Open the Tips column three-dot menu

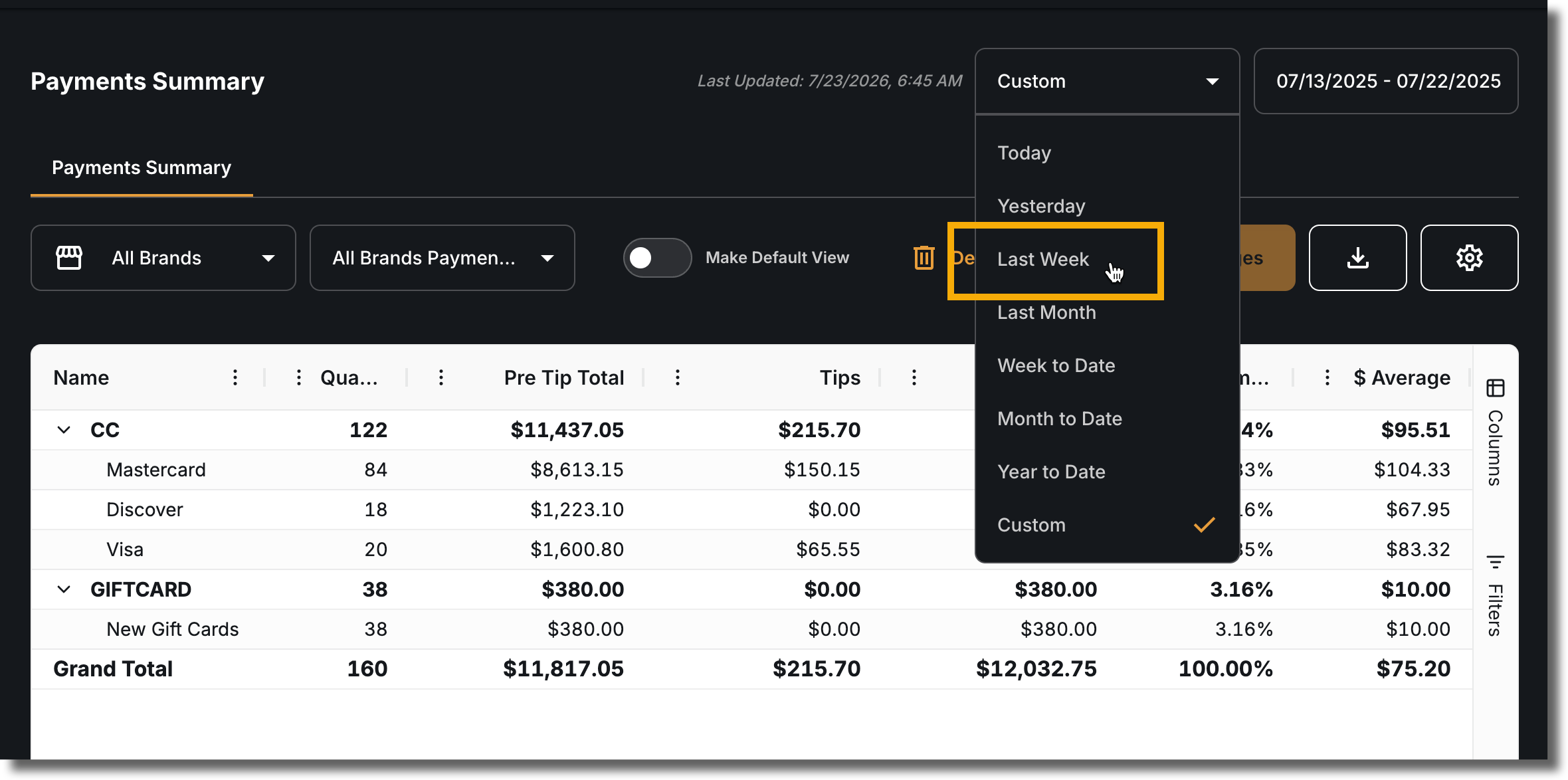coord(678,377)
